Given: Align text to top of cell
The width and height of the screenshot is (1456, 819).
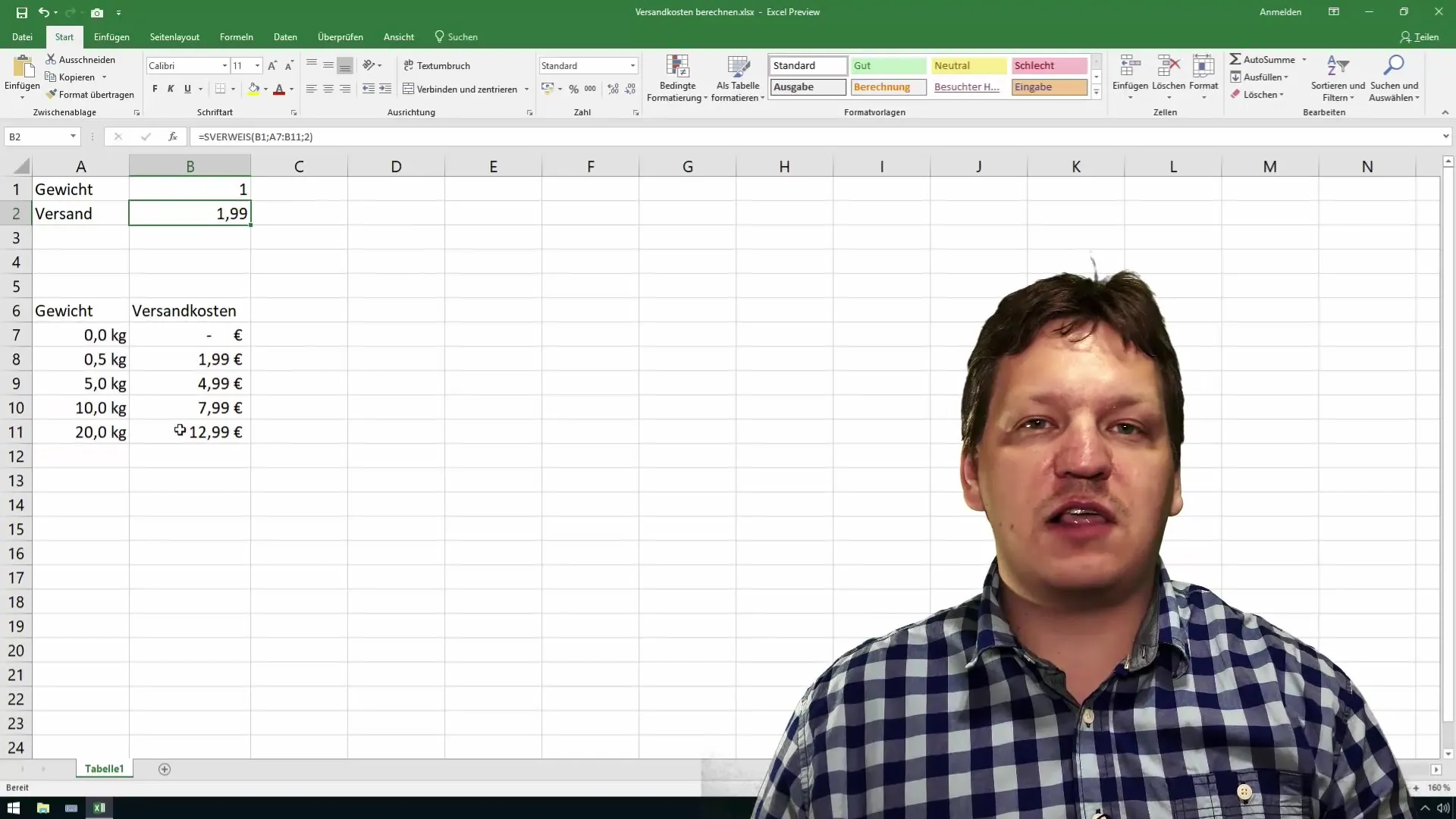Looking at the screenshot, I should (312, 65).
